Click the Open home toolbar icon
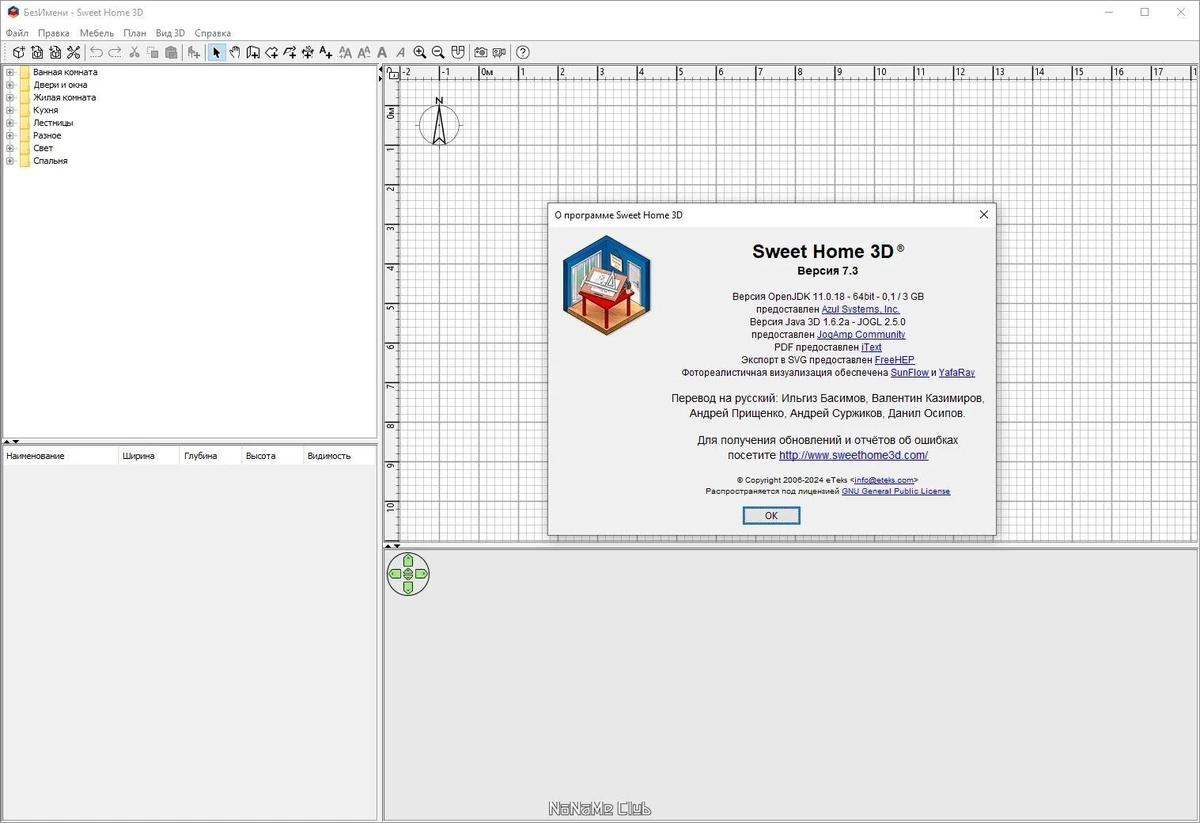 coord(37,52)
